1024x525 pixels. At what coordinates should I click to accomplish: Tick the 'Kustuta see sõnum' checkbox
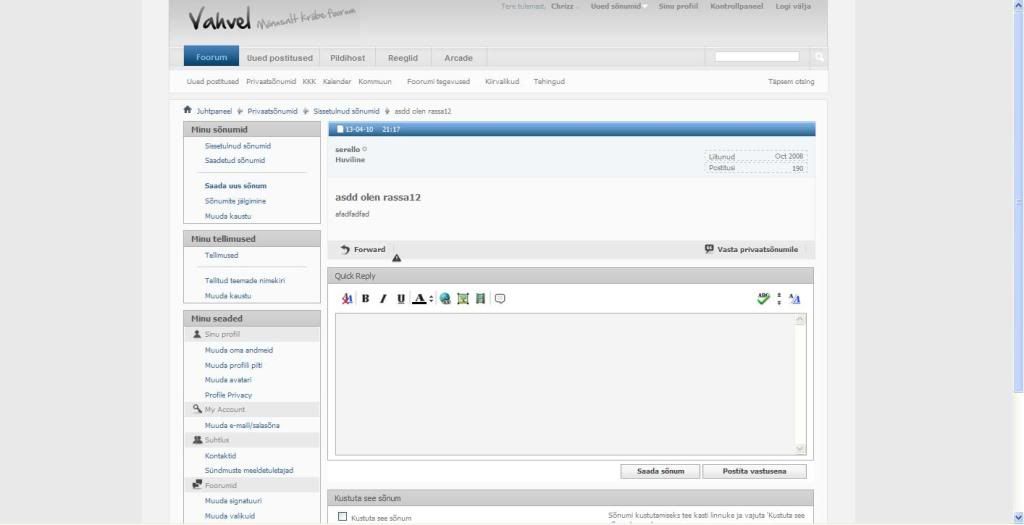[342, 517]
